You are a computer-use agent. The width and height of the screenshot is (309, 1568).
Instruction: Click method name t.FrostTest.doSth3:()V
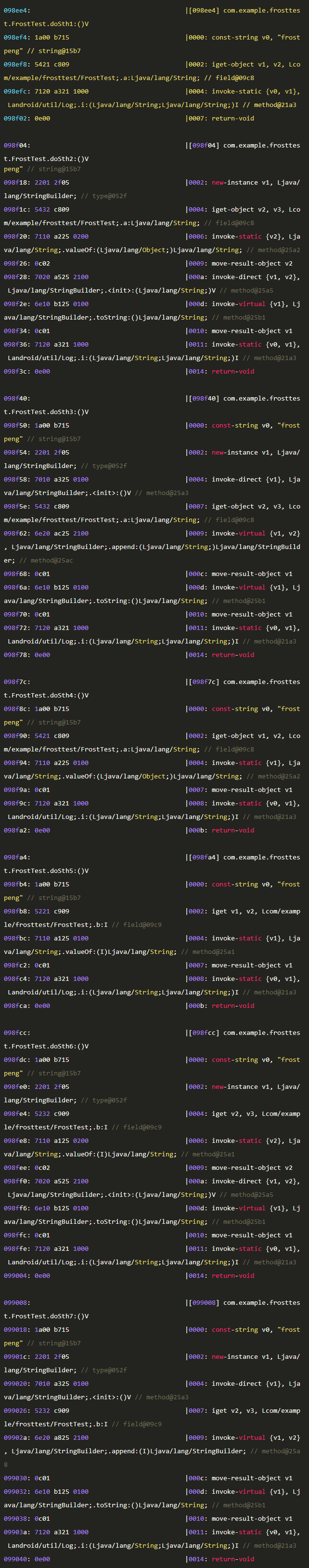tap(46, 412)
